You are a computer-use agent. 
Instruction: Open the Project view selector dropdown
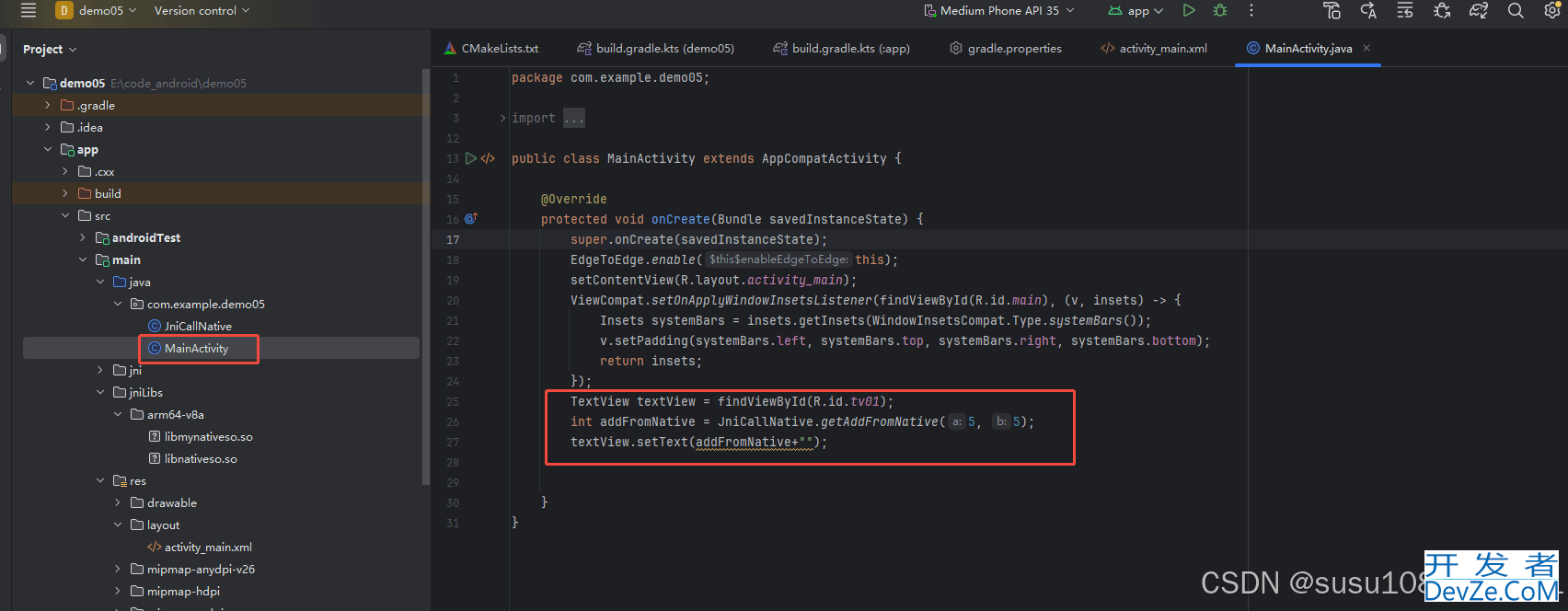pos(50,50)
